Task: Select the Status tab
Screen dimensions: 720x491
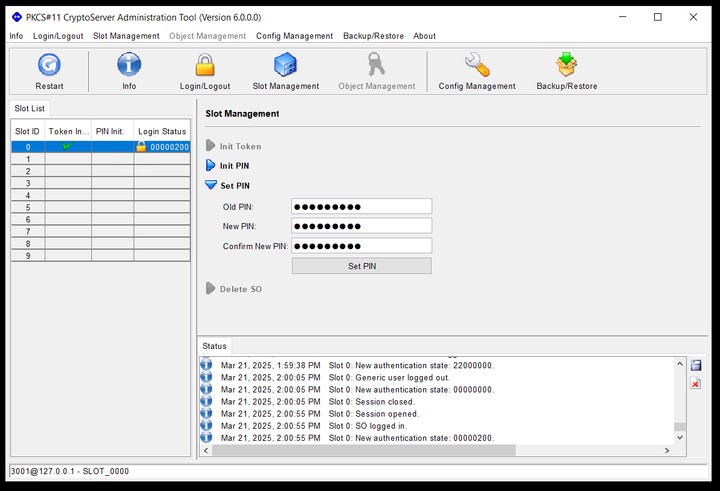Action: [214, 346]
